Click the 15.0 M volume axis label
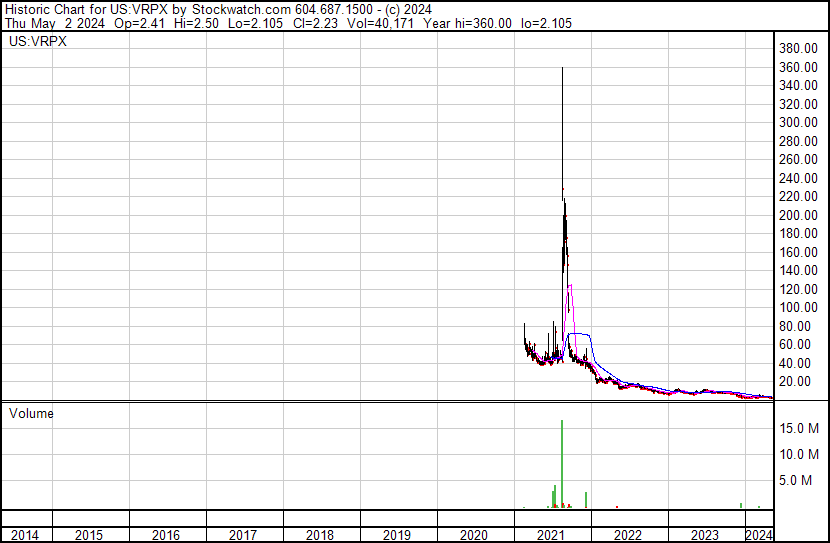This screenshot has width=830, height=543. [x=800, y=428]
